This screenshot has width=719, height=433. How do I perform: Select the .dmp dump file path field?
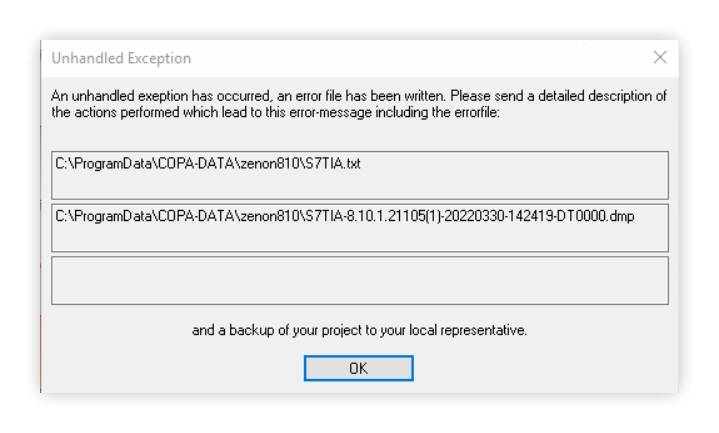pyautogui.click(x=360, y=228)
